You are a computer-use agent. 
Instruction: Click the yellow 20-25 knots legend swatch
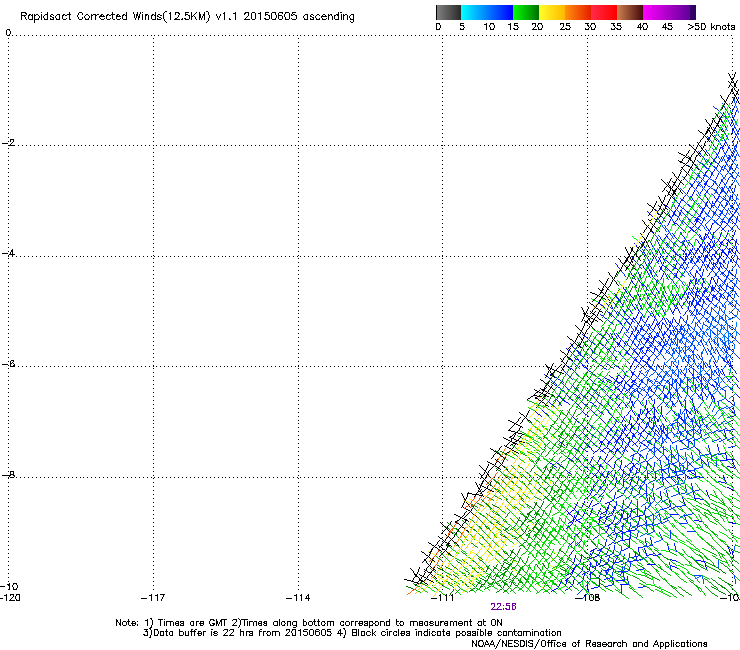point(552,12)
